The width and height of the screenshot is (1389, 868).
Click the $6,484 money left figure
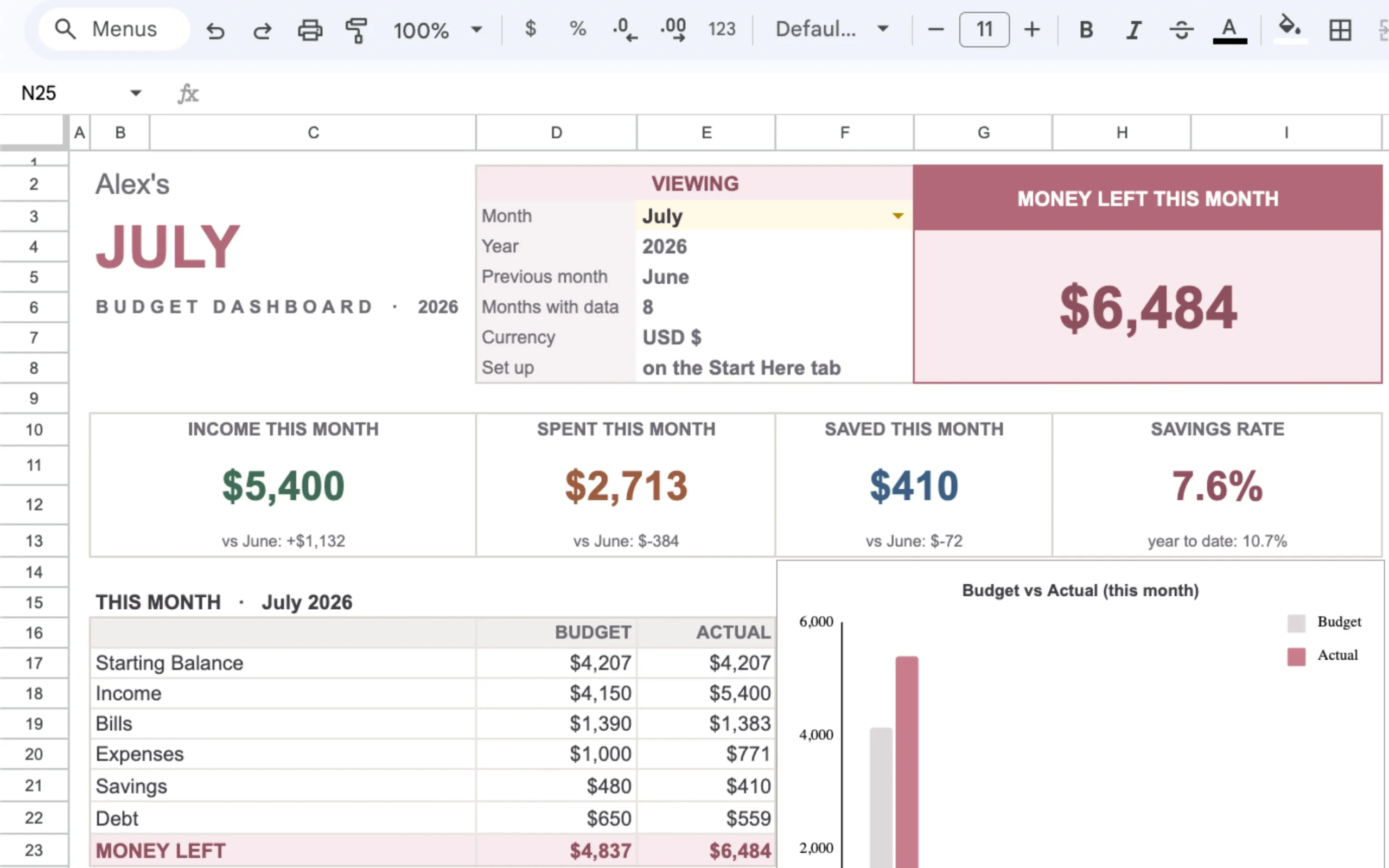(1148, 308)
